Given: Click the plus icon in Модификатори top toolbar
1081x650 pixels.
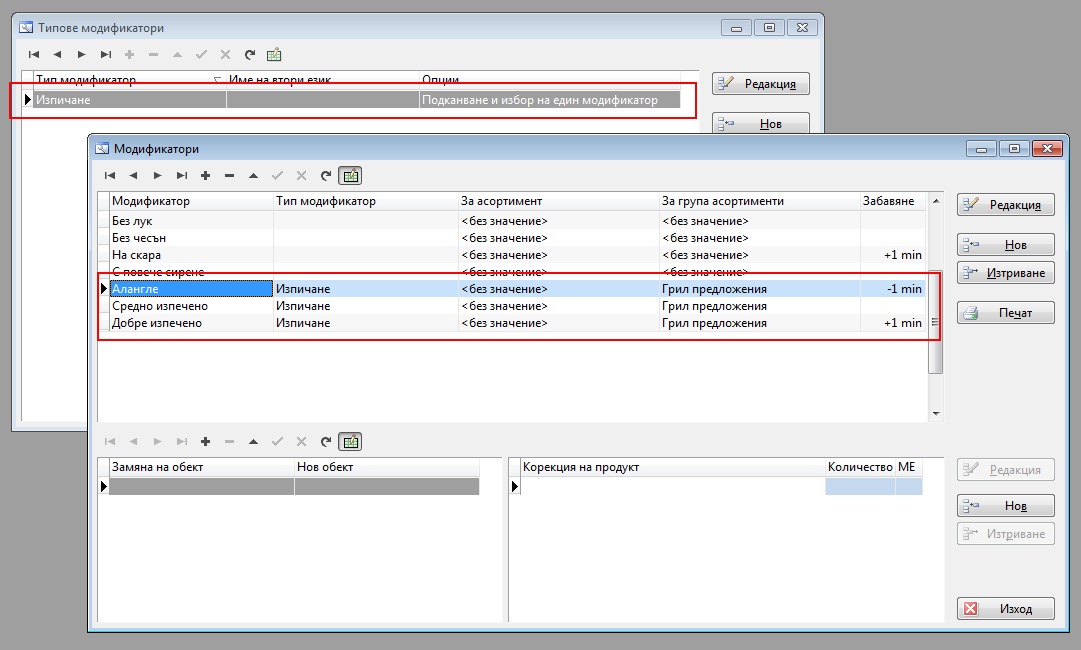Looking at the screenshot, I should 205,176.
